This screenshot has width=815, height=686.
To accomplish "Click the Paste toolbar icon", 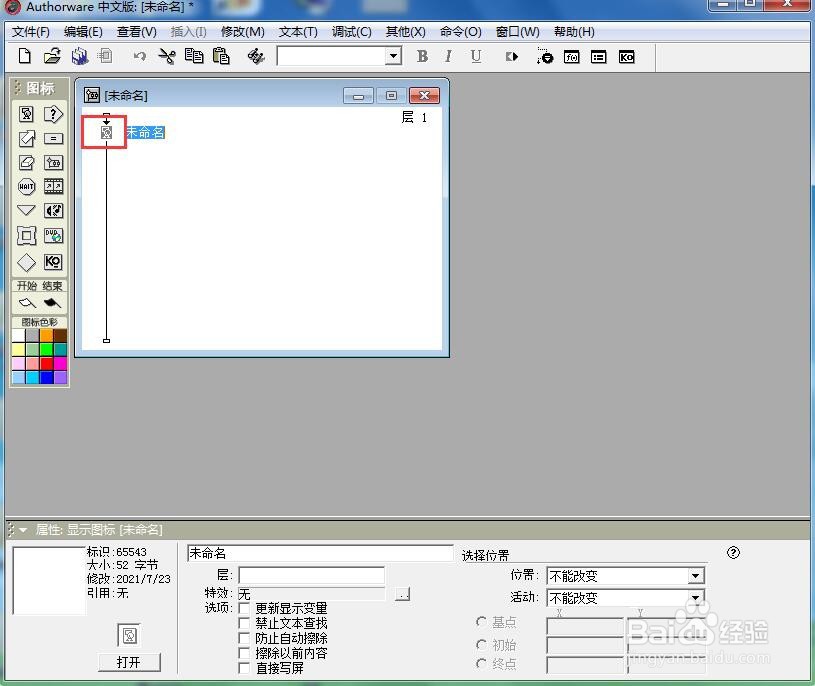I will coord(221,56).
